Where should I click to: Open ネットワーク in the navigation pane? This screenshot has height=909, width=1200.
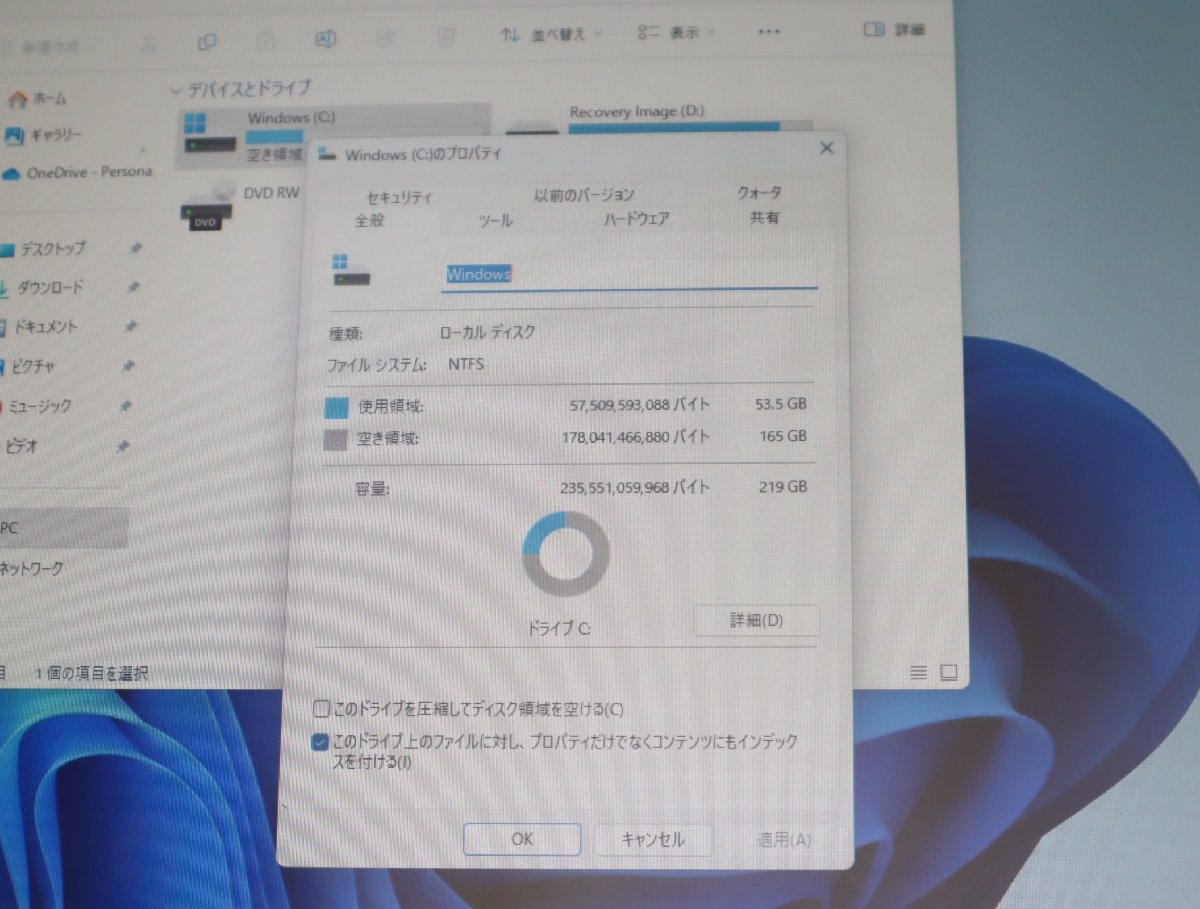point(32,568)
